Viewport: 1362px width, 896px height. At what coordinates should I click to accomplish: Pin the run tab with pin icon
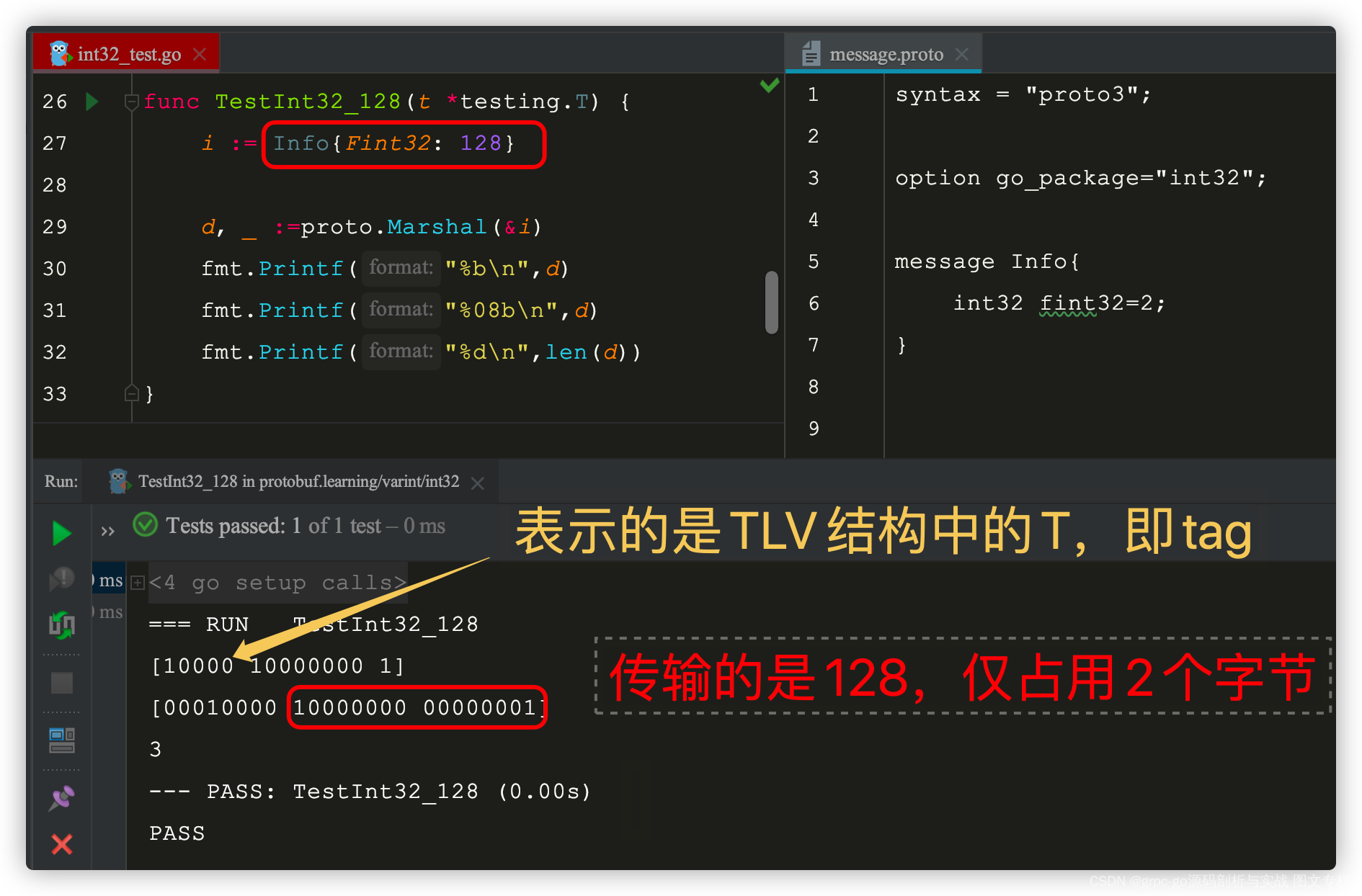[x=62, y=798]
